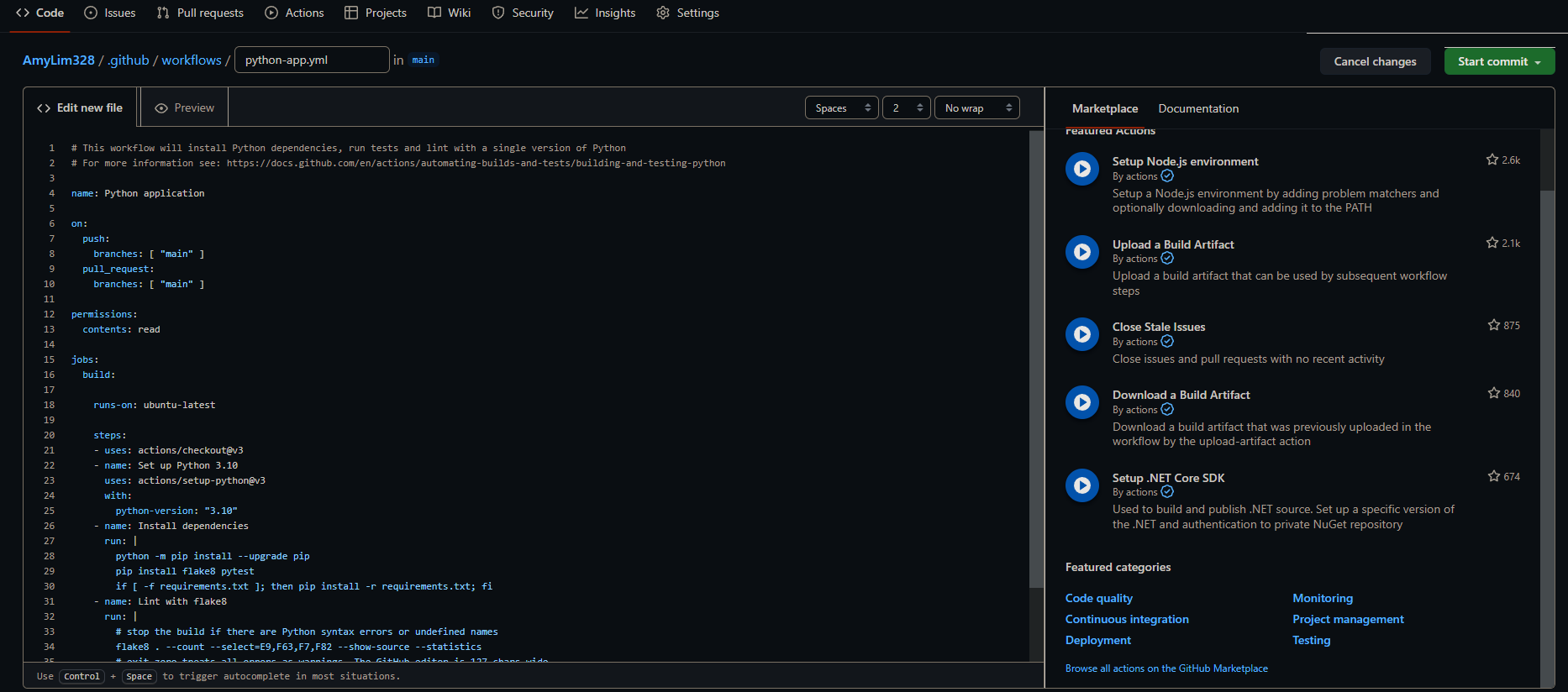Open the indent size 2 dropdown
This screenshot has width=1568, height=692.
907,107
